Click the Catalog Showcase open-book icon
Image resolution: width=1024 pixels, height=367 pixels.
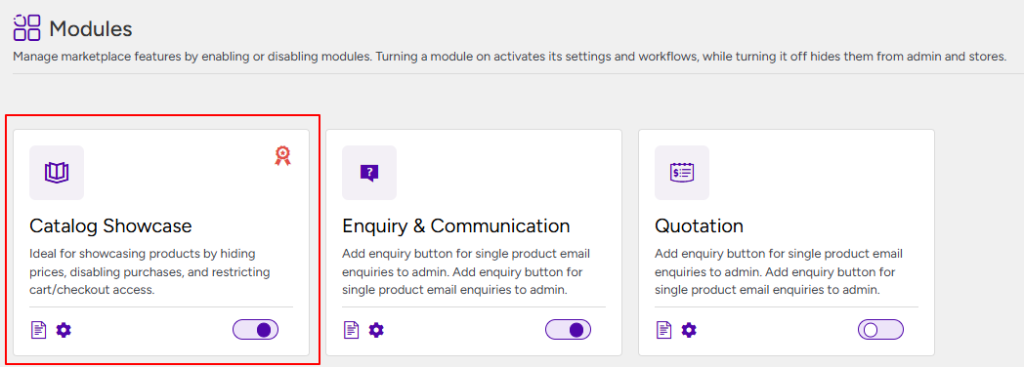point(57,172)
